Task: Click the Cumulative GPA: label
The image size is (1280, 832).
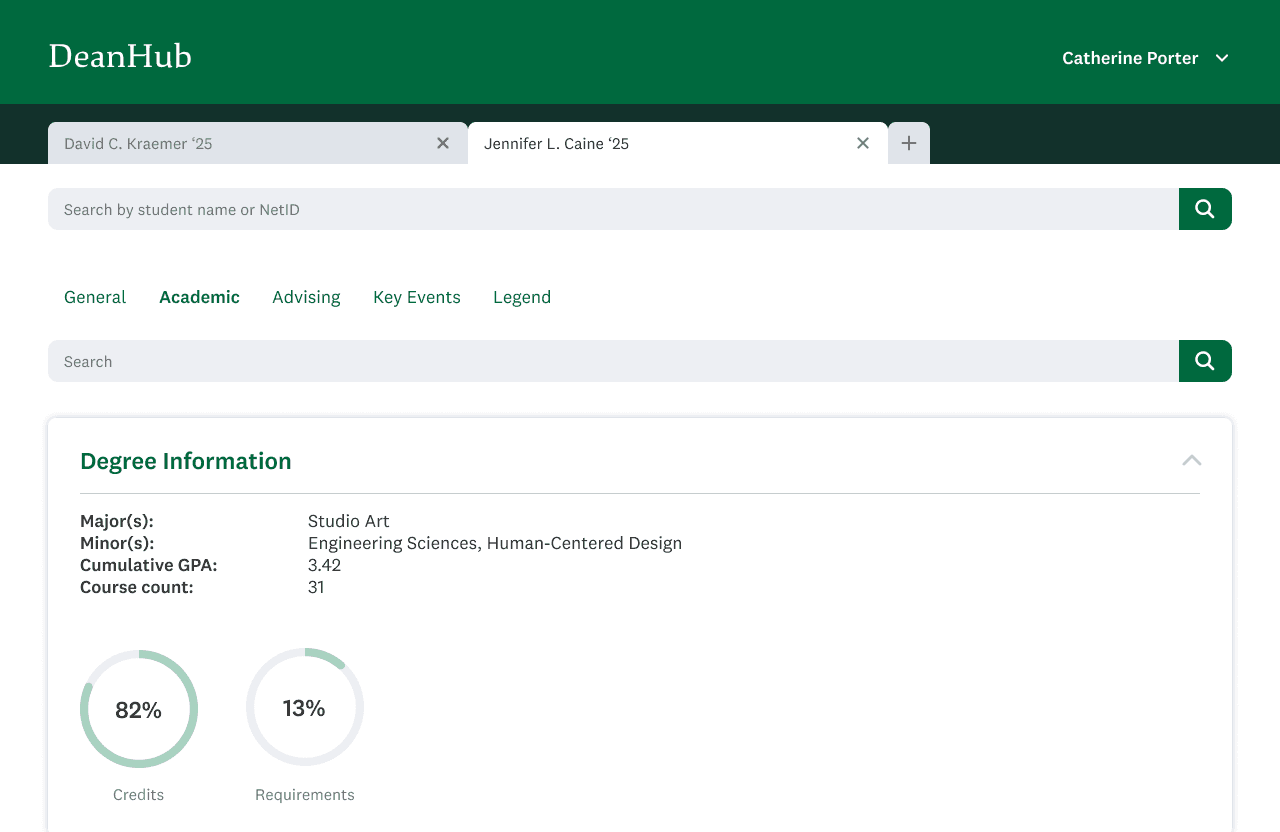Action: [149, 565]
